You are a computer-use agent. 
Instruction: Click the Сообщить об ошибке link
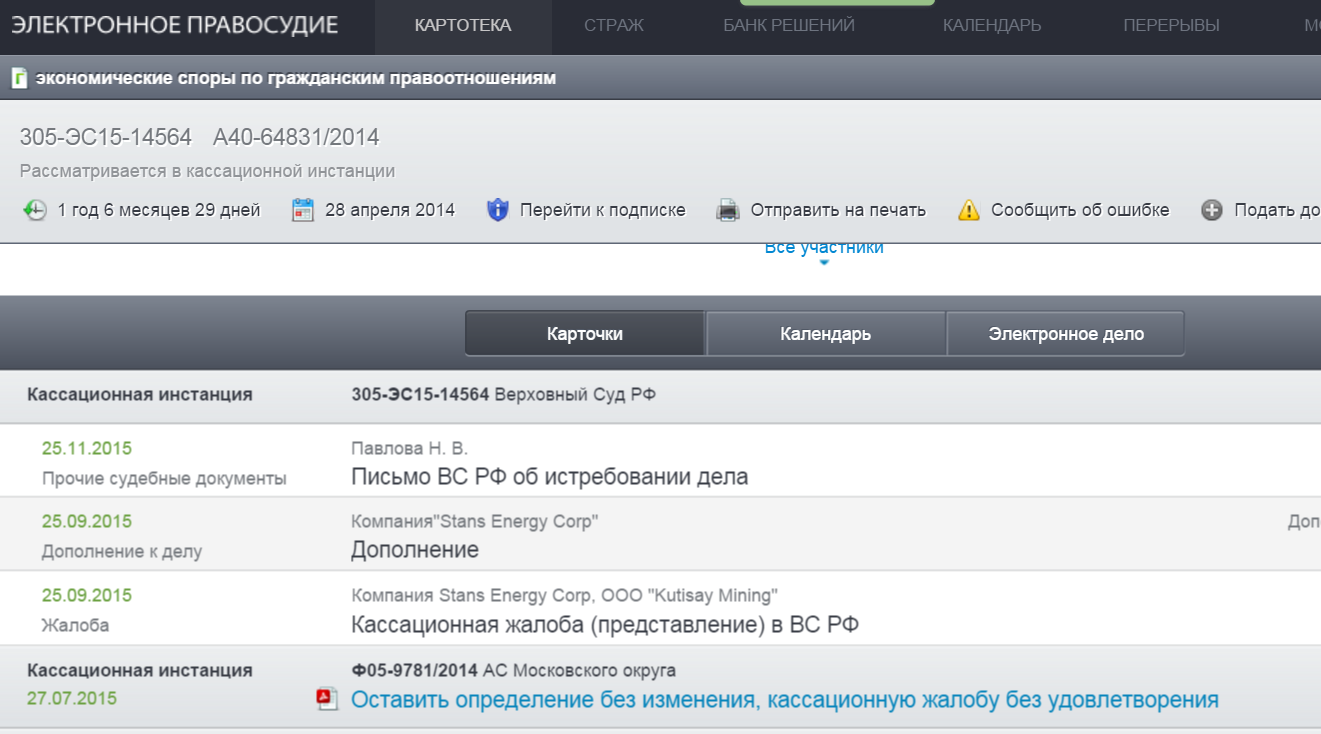click(1080, 210)
